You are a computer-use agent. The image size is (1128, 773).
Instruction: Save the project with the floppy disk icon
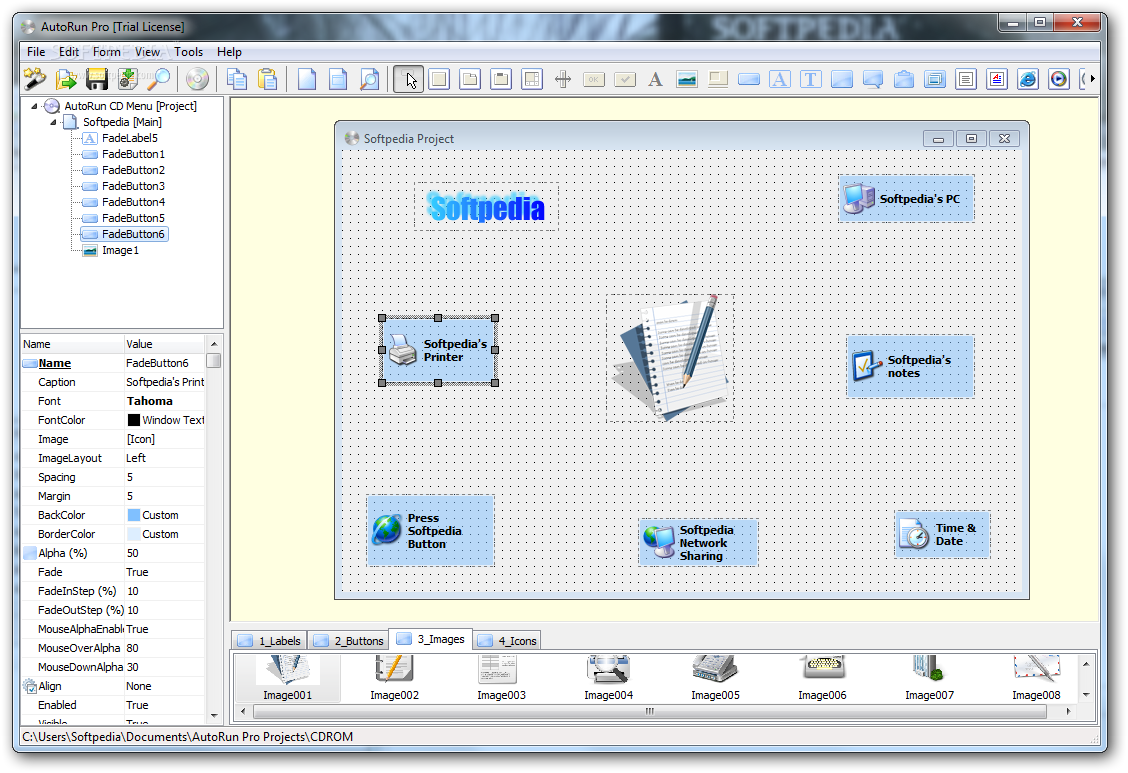[97, 78]
